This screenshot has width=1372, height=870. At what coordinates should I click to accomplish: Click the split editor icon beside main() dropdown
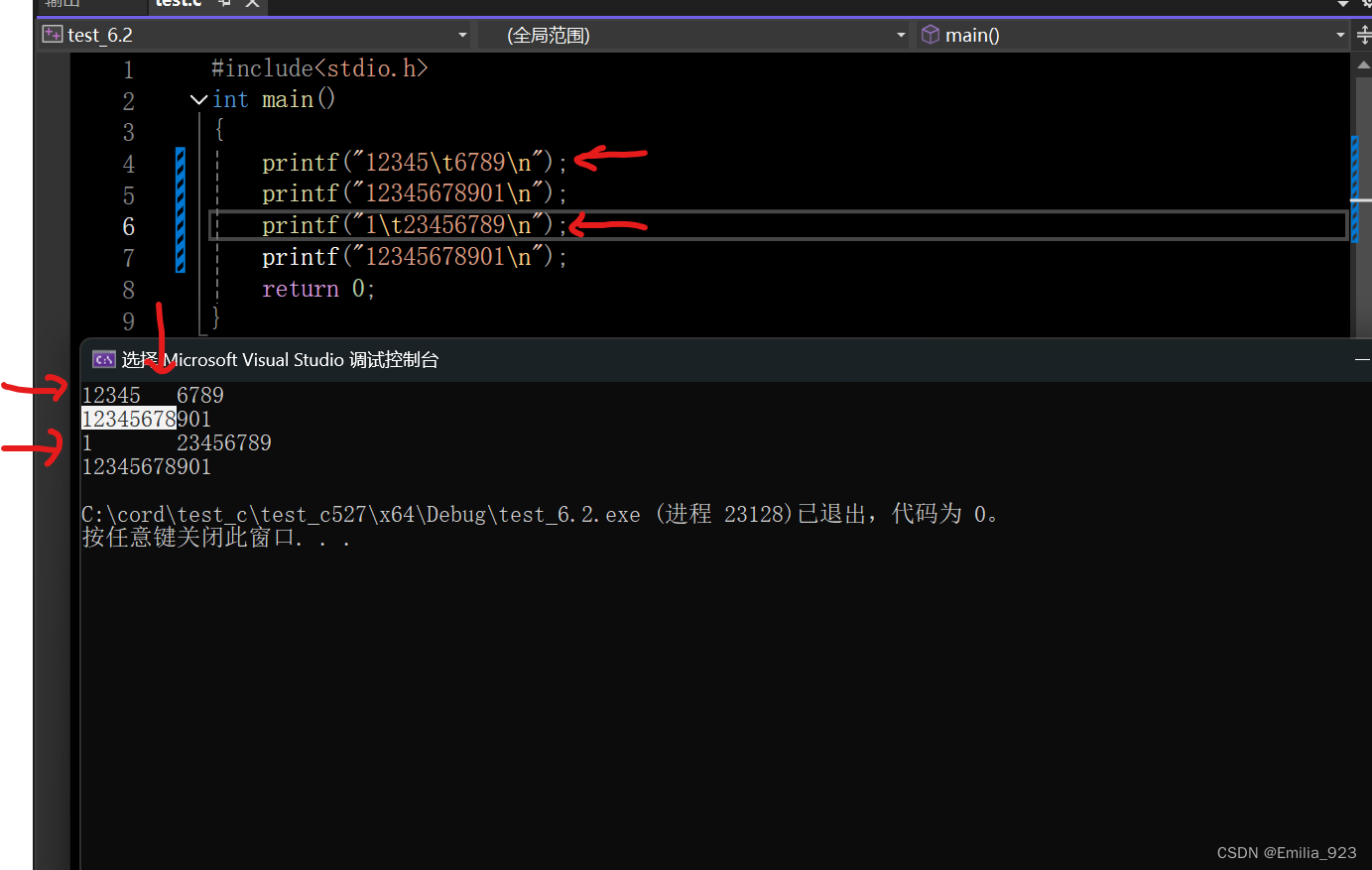click(x=1363, y=35)
